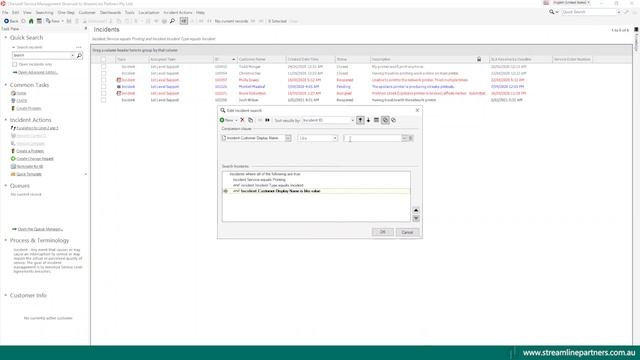Click the move clause down arrow button

pyautogui.click(x=416, y=219)
